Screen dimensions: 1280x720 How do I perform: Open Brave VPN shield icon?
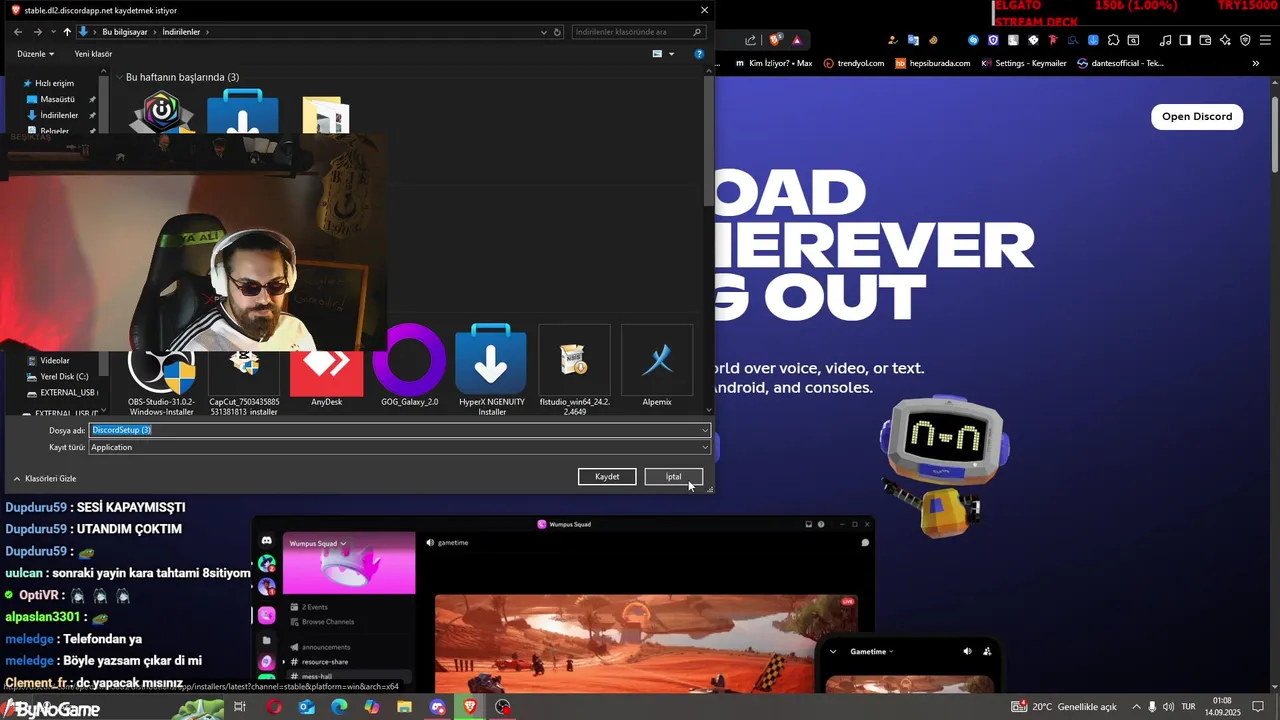point(1245,40)
